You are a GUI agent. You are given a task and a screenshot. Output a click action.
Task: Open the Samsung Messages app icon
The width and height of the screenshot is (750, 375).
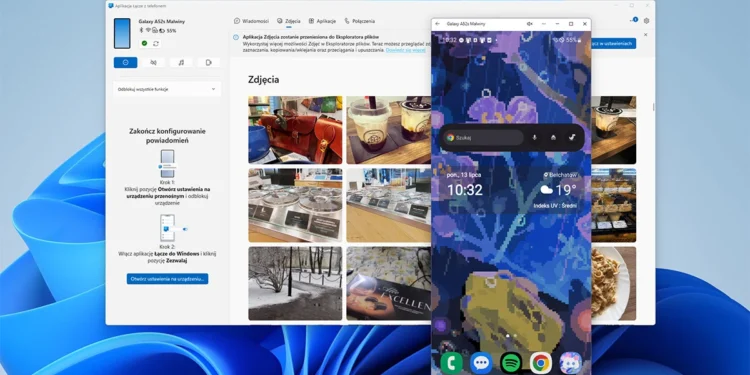pos(481,363)
